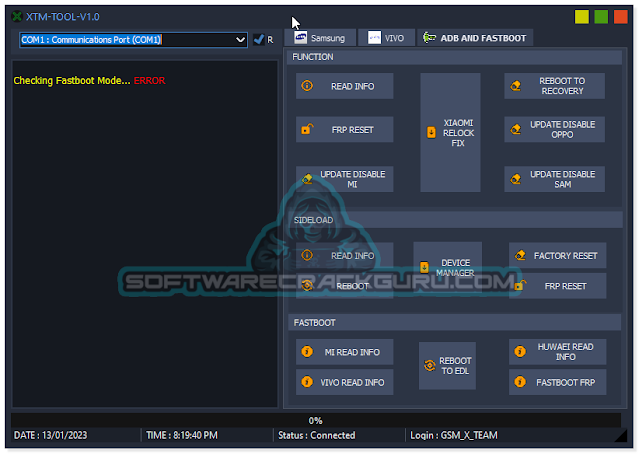Click the download icon on DEVICE MANAGER
Screen dimensions: 639x454
coord(424,267)
